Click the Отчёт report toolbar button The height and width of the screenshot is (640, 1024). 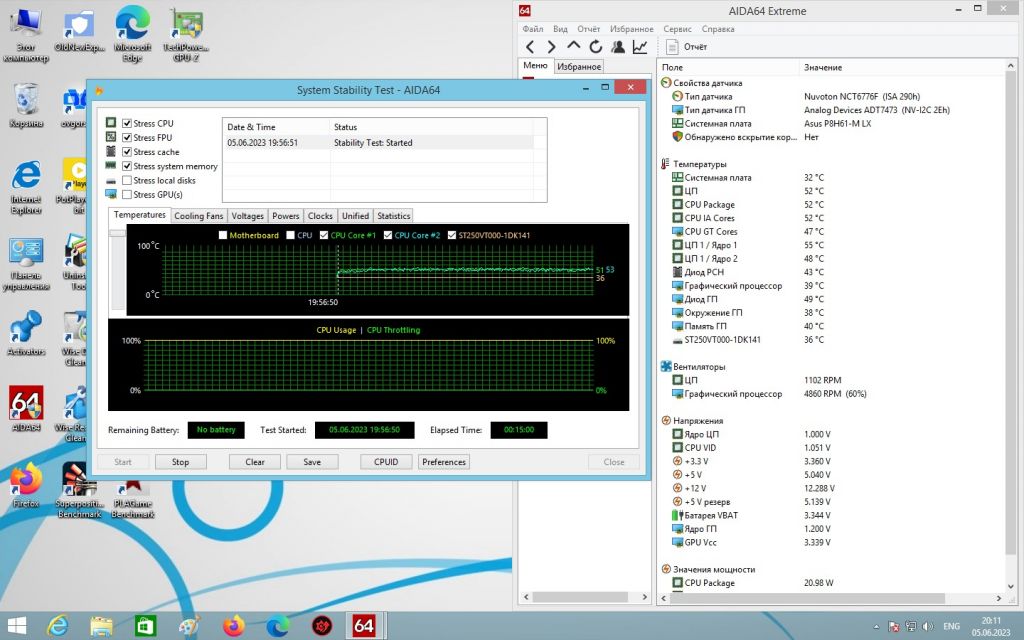[x=686, y=47]
